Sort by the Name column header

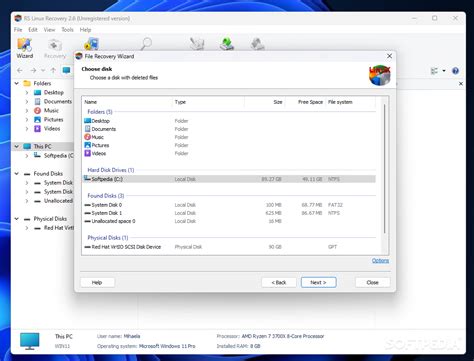(x=127, y=102)
